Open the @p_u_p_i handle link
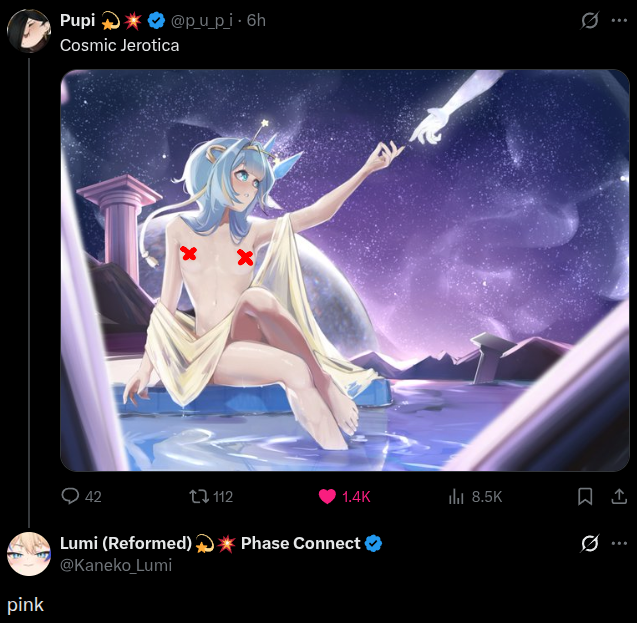 (x=202, y=21)
